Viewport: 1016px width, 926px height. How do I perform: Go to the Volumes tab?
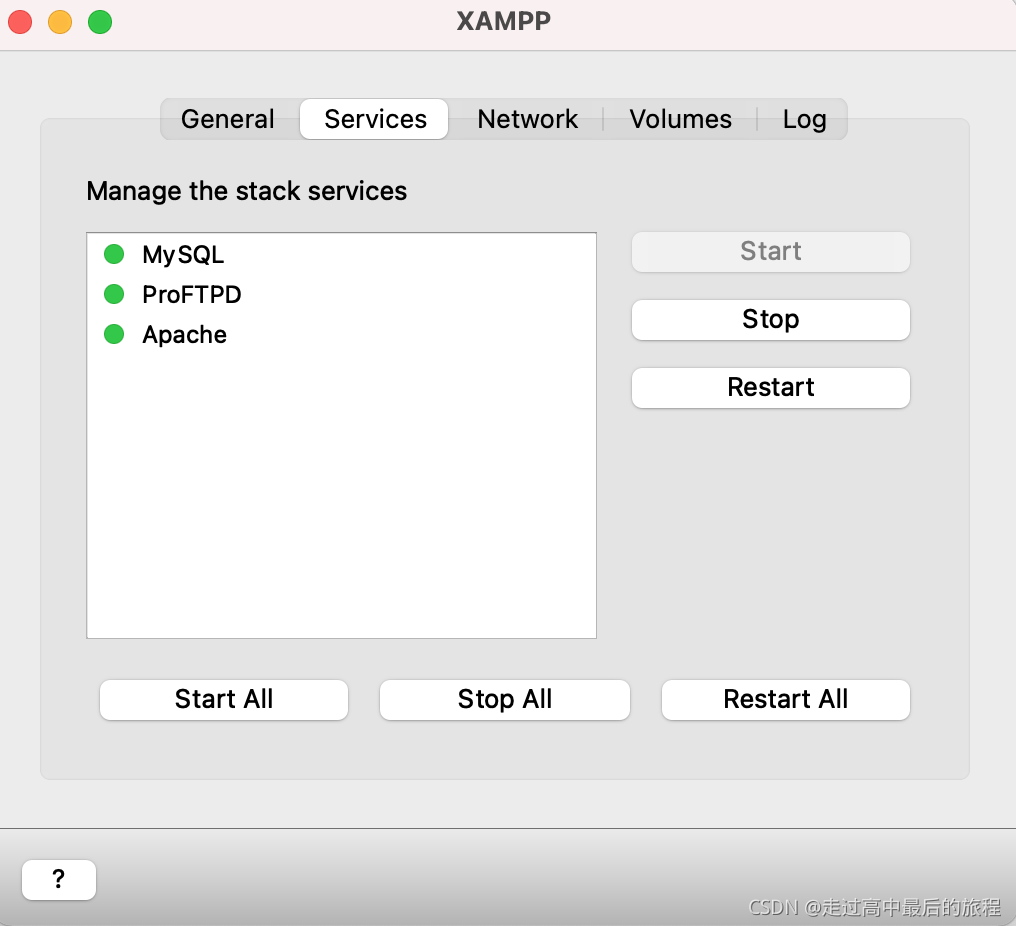coord(680,119)
